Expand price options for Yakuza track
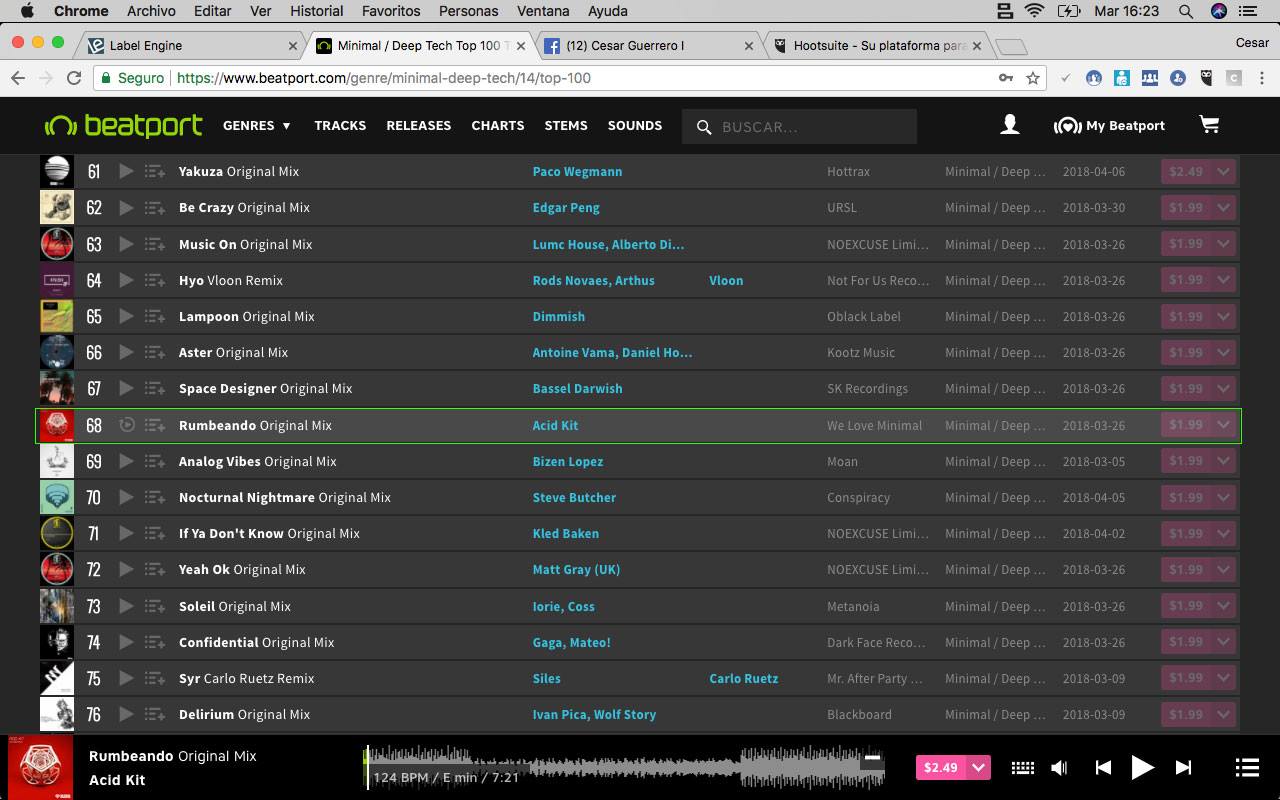This screenshot has height=800, width=1280. coord(1223,171)
